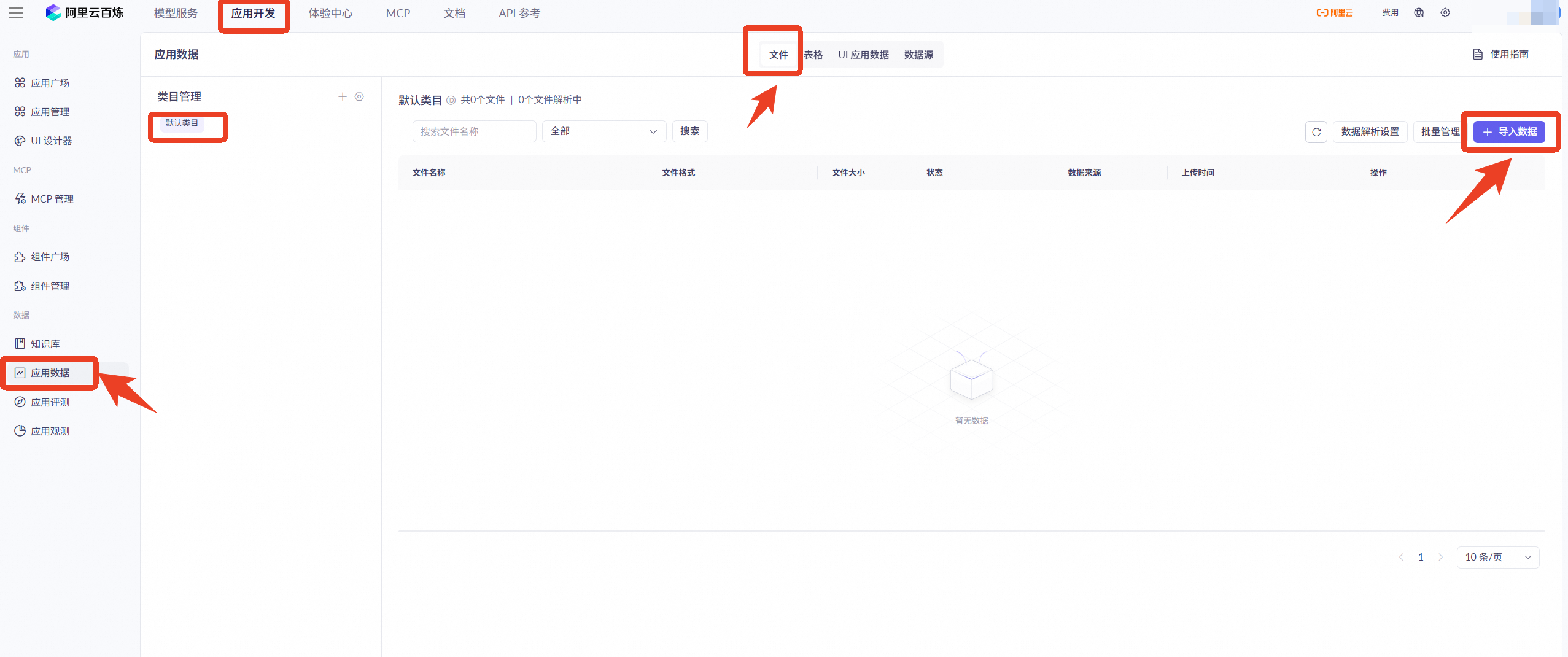Switch to the UI 应用数据 tab

[864, 55]
